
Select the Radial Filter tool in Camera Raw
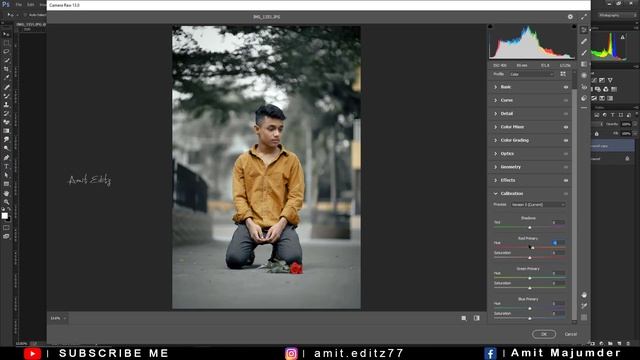tap(584, 76)
